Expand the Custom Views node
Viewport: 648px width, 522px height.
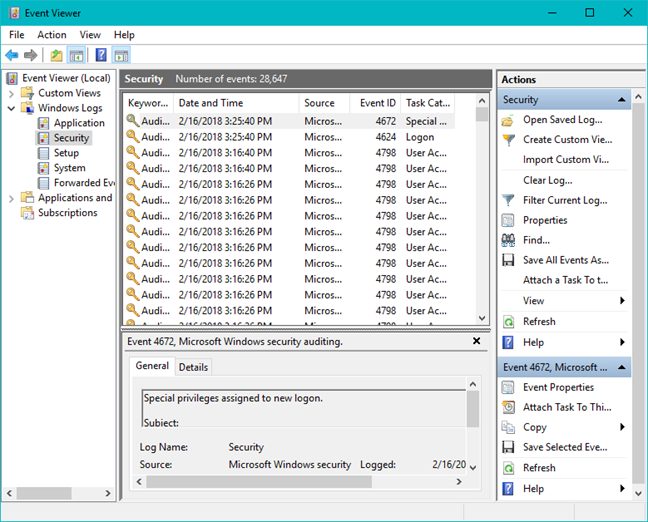pos(11,93)
